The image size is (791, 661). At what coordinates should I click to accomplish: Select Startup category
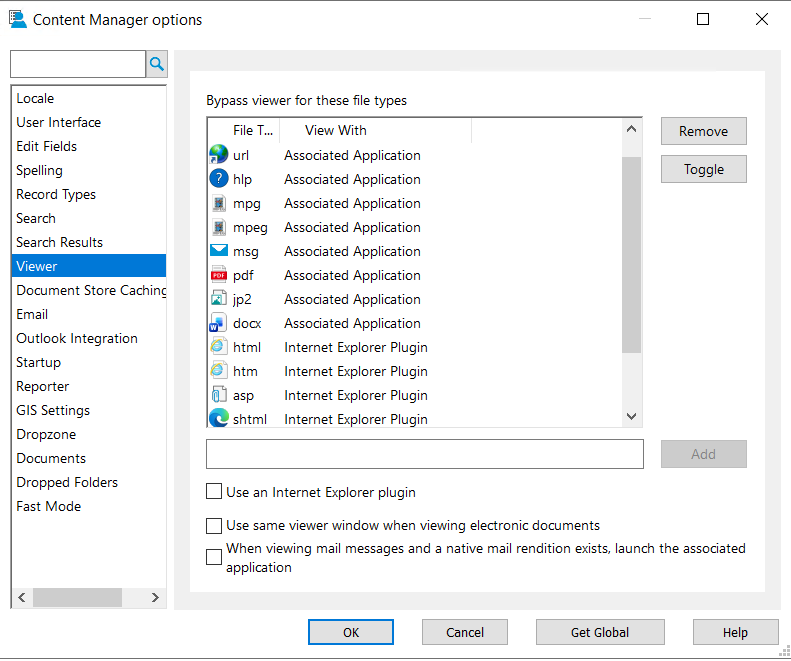[89, 362]
